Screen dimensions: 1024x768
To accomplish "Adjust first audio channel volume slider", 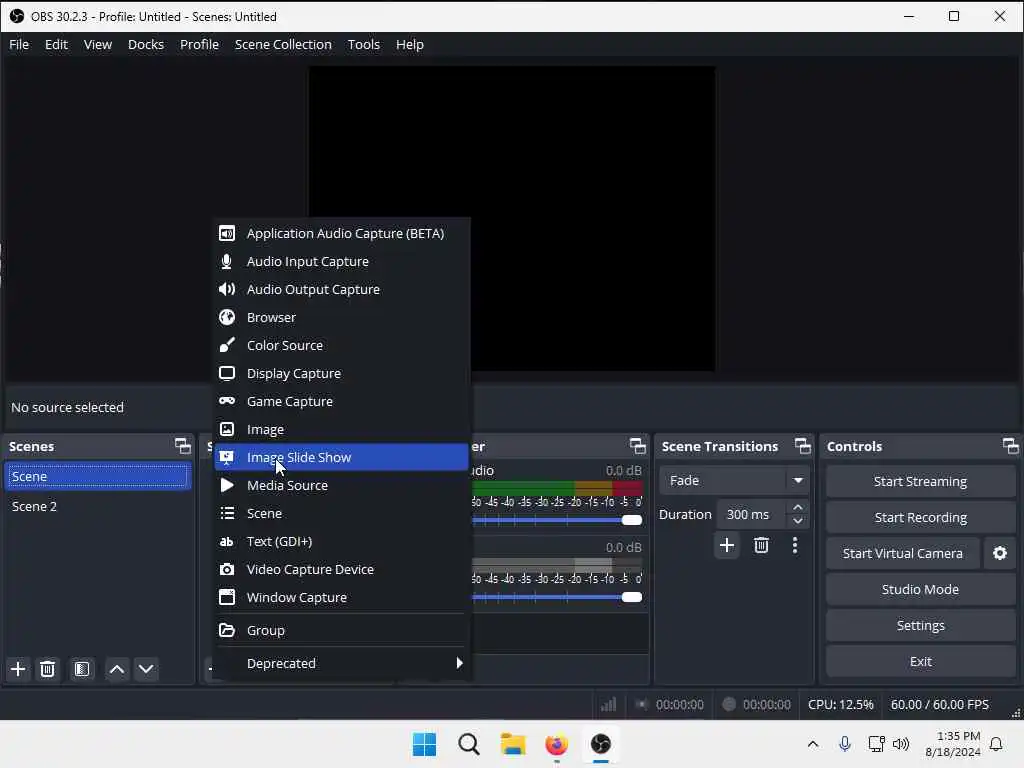I will point(557,520).
